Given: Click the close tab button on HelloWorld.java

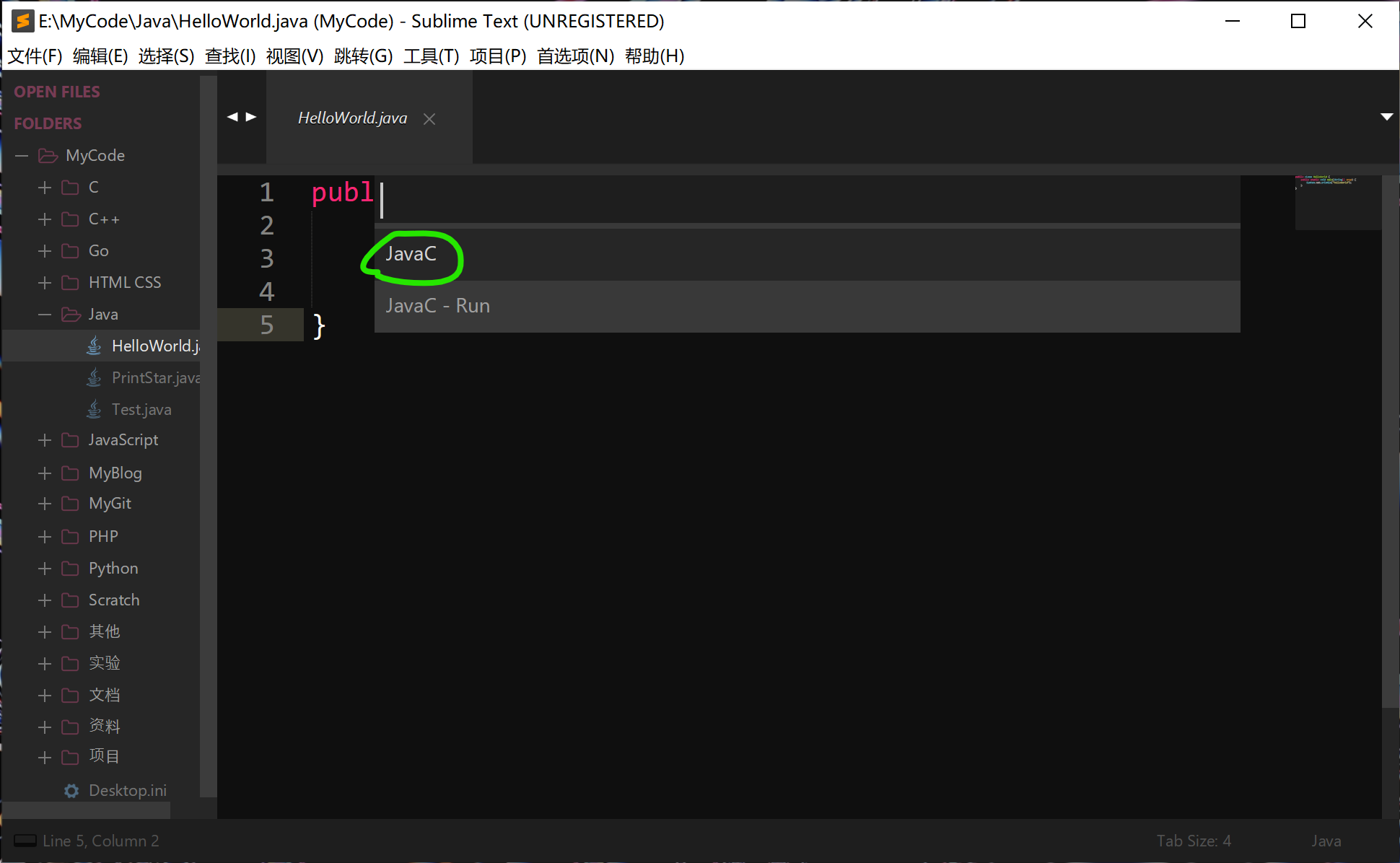Looking at the screenshot, I should click(431, 118).
